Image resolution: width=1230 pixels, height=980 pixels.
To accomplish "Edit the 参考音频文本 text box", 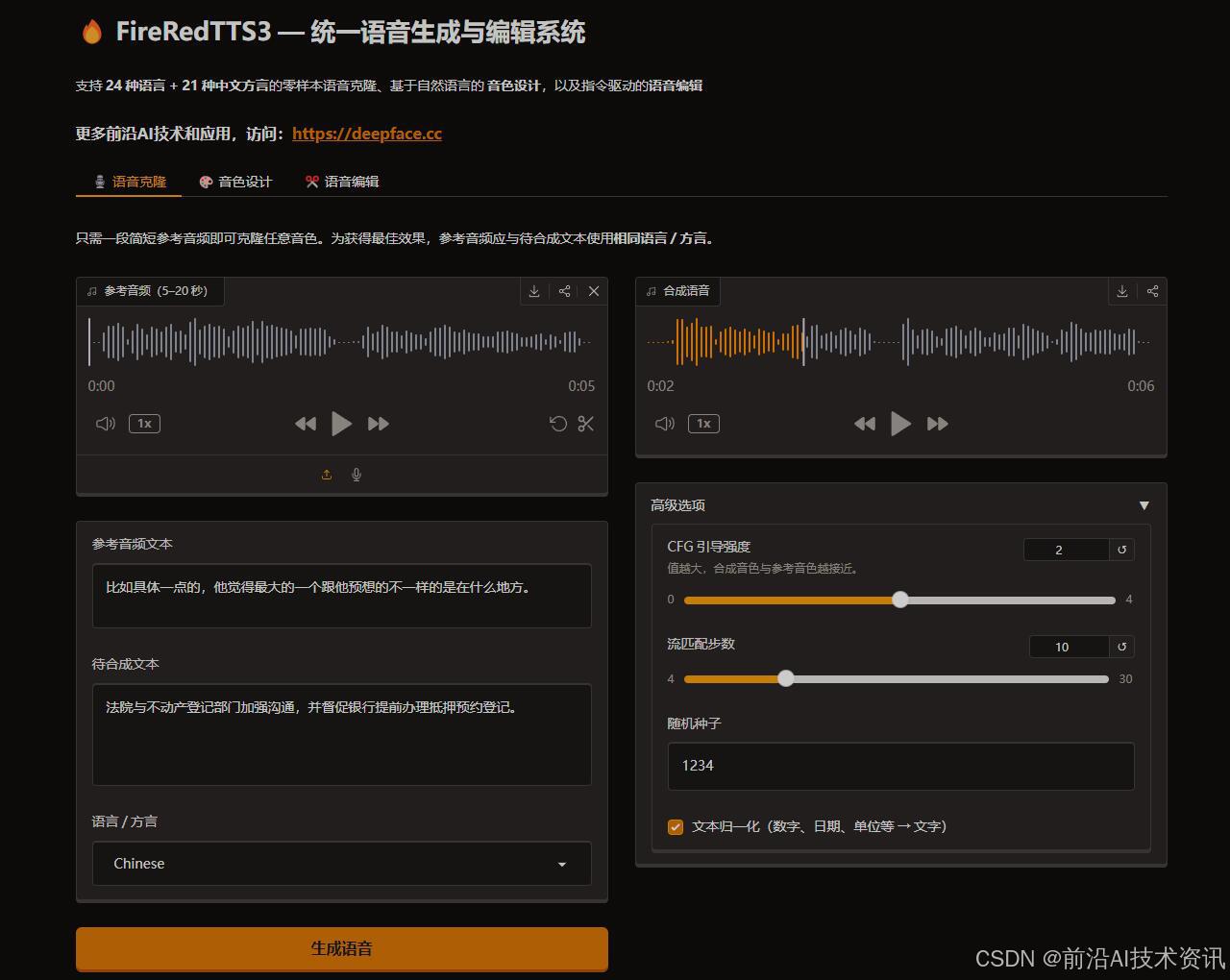I will point(342,596).
